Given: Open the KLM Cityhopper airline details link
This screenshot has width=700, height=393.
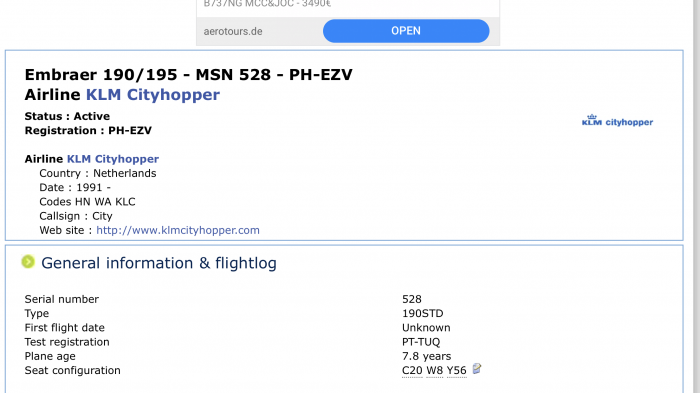Looking at the screenshot, I should (x=113, y=159).
